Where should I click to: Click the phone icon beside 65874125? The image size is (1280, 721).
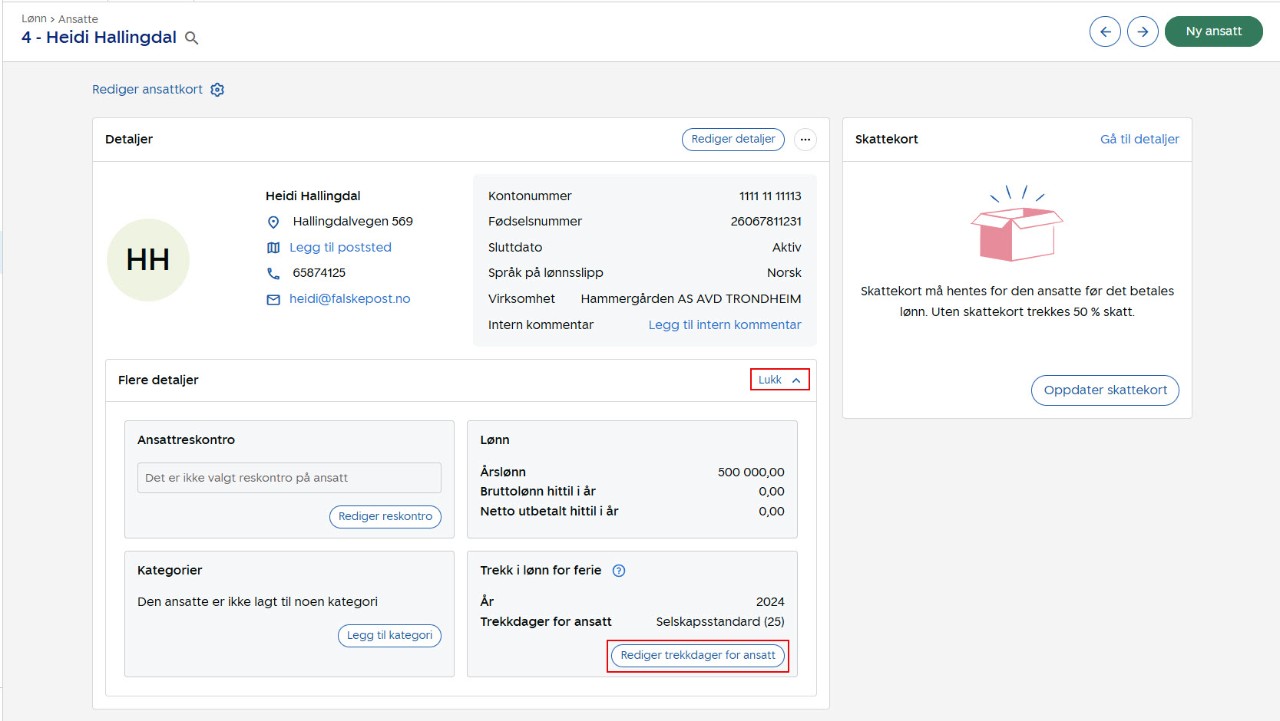pyautogui.click(x=273, y=273)
